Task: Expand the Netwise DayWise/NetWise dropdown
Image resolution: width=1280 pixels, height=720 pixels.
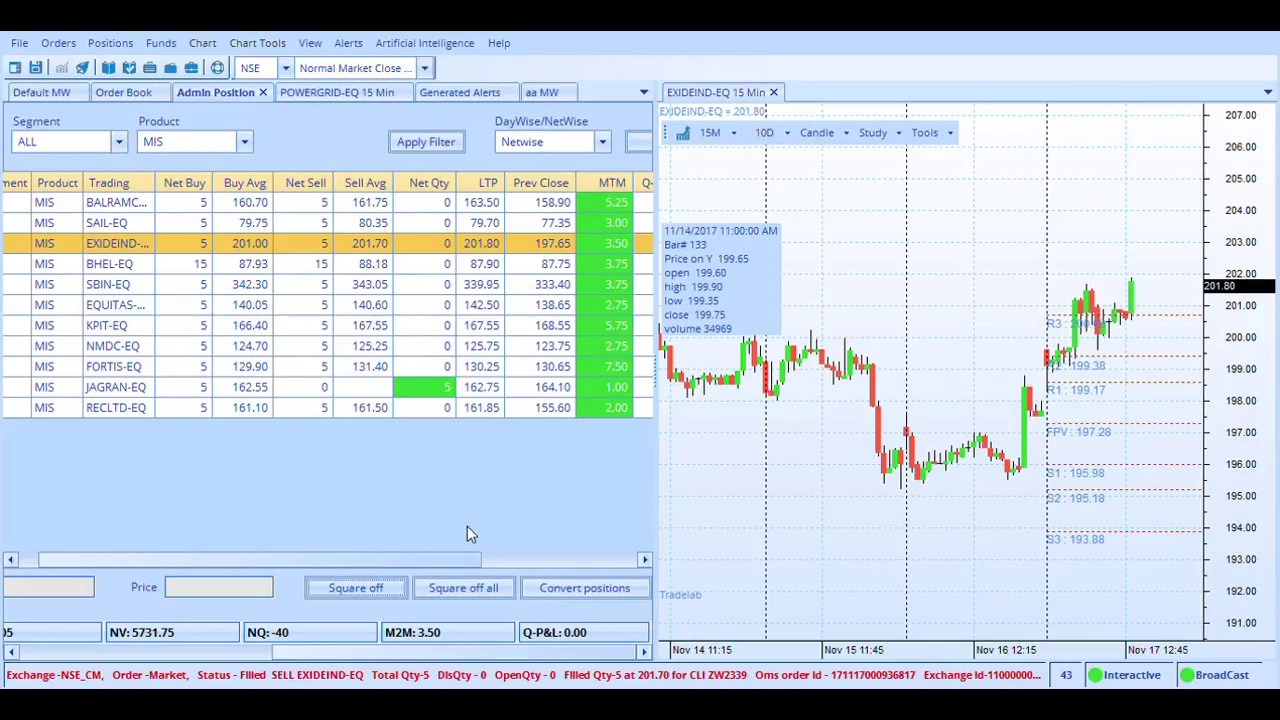Action: (602, 142)
